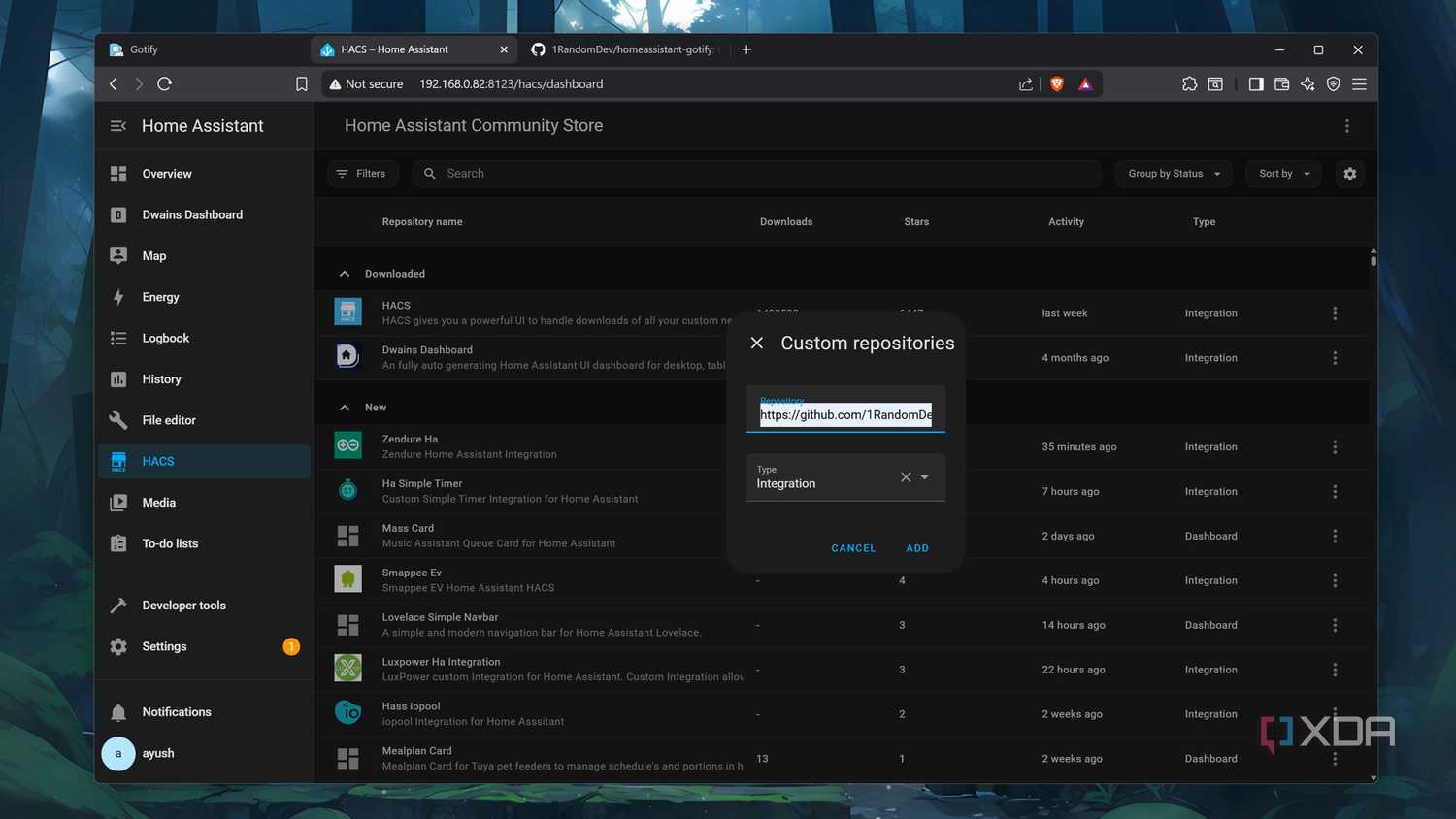Open Brave Shields icon in address bar
Screen dimensions: 1456x819
[1057, 84]
